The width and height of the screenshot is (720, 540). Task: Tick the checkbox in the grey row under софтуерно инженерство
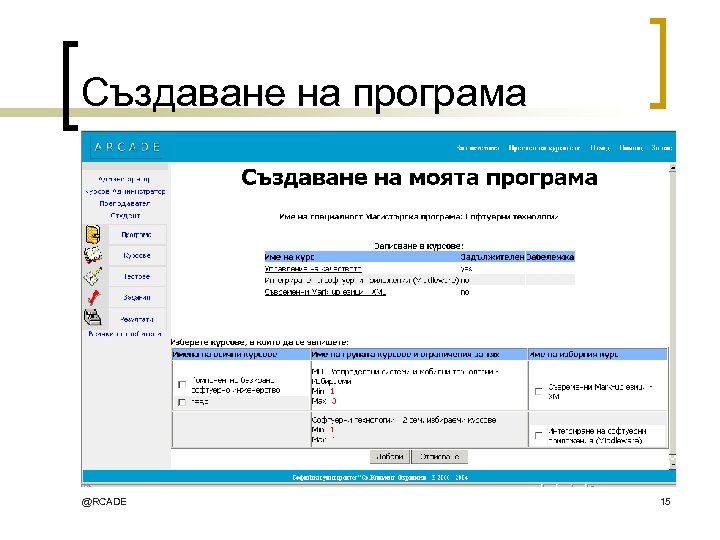click(x=182, y=402)
